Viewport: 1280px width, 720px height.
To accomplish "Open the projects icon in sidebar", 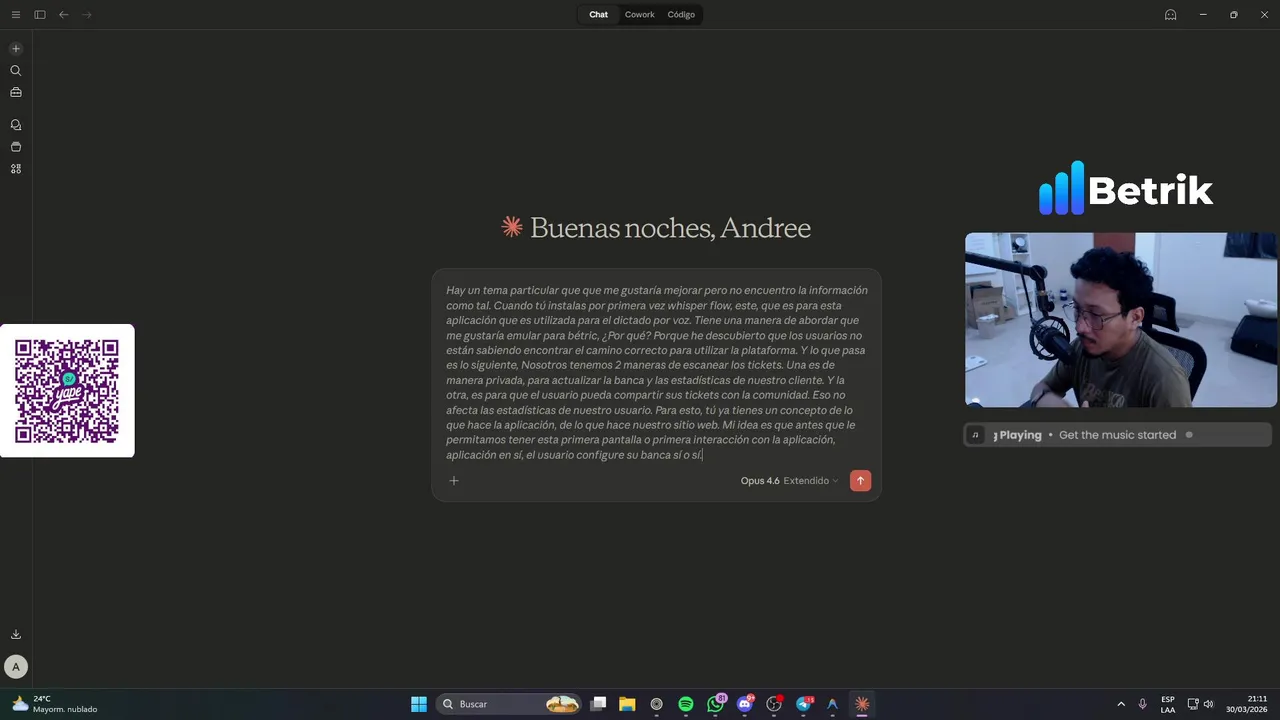I will coord(16,147).
